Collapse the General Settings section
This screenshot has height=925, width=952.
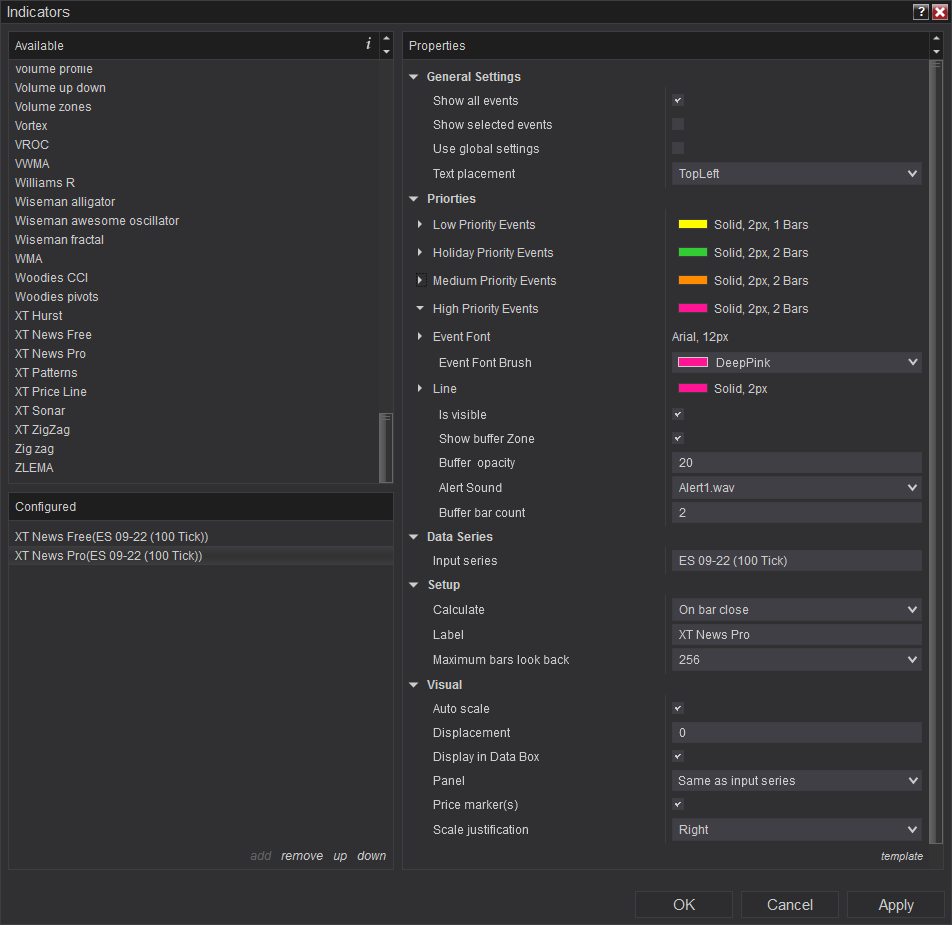point(414,76)
